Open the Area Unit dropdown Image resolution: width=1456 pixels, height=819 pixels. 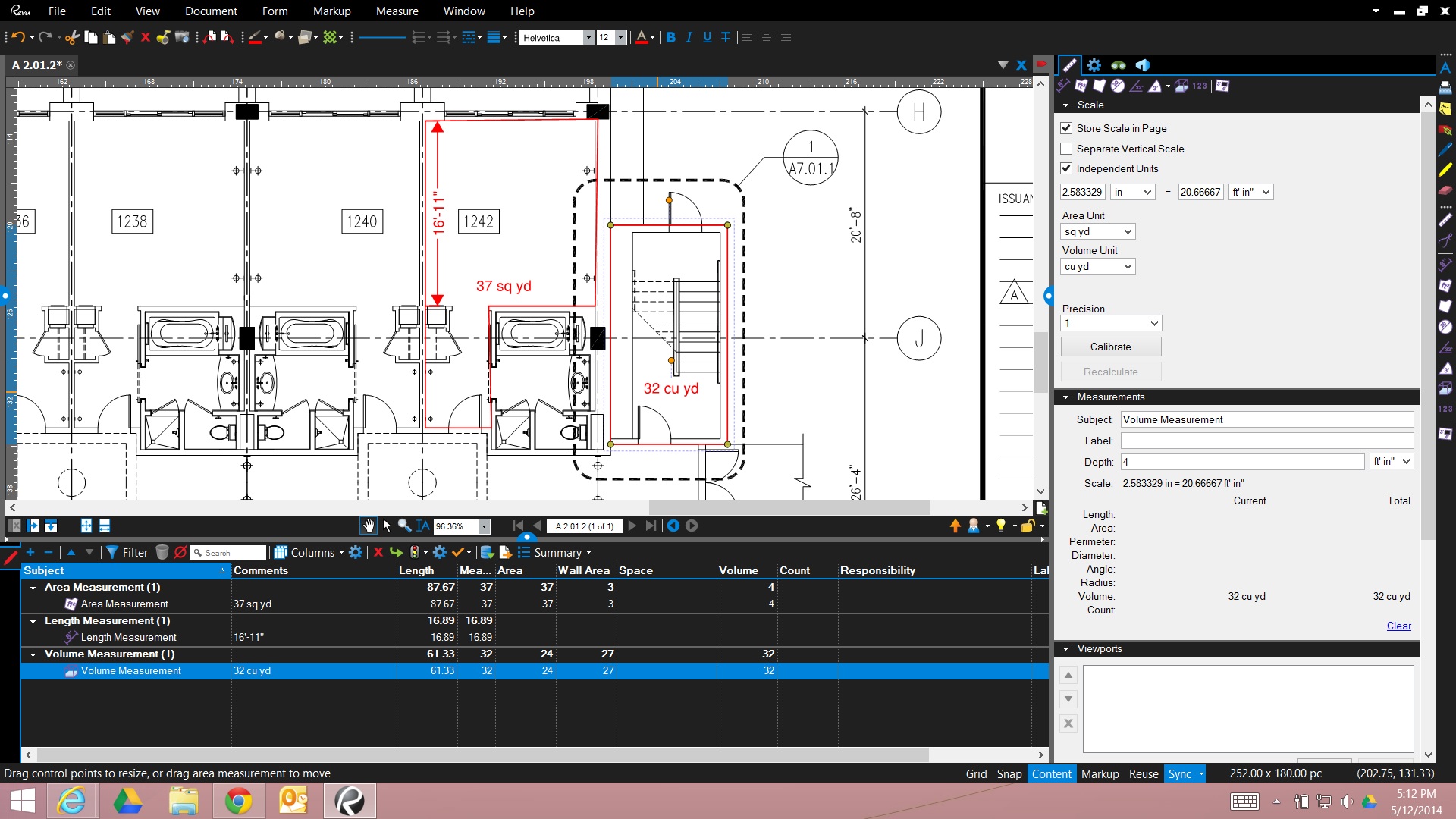1097,231
